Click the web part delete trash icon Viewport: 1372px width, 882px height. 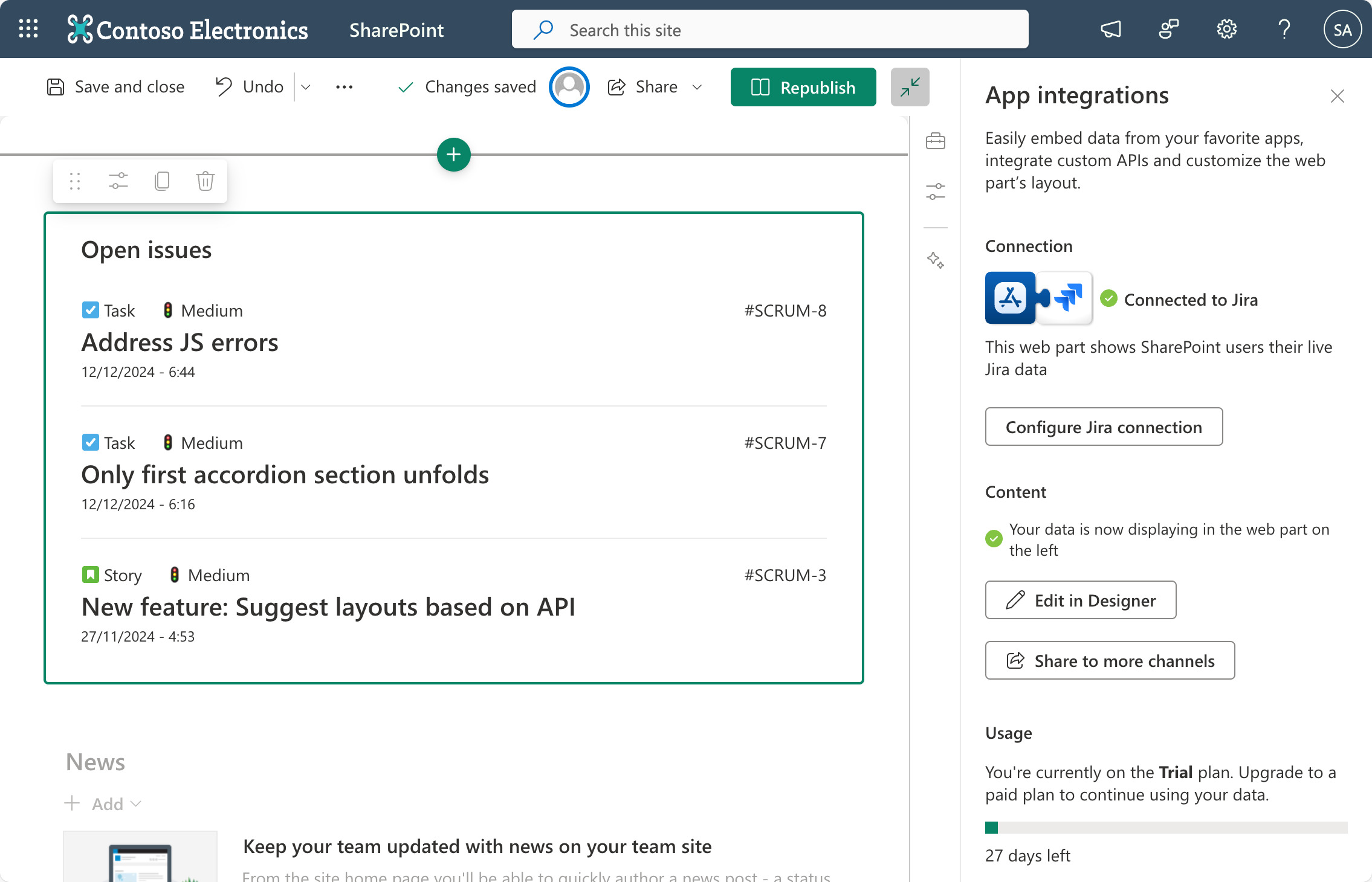(x=205, y=181)
